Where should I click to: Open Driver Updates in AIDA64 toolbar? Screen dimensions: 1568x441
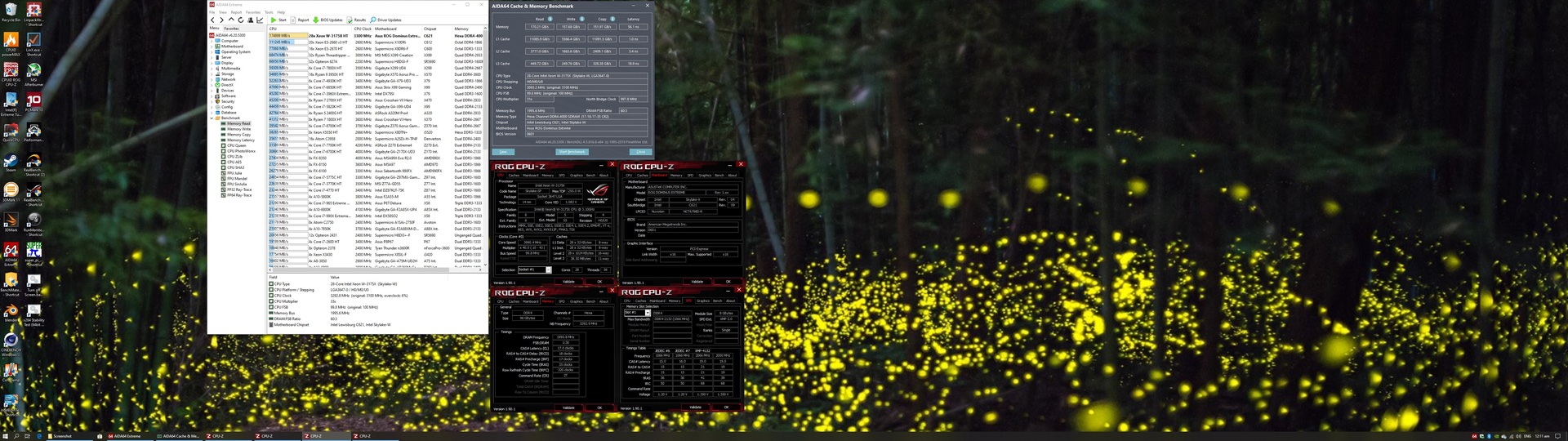(386, 20)
